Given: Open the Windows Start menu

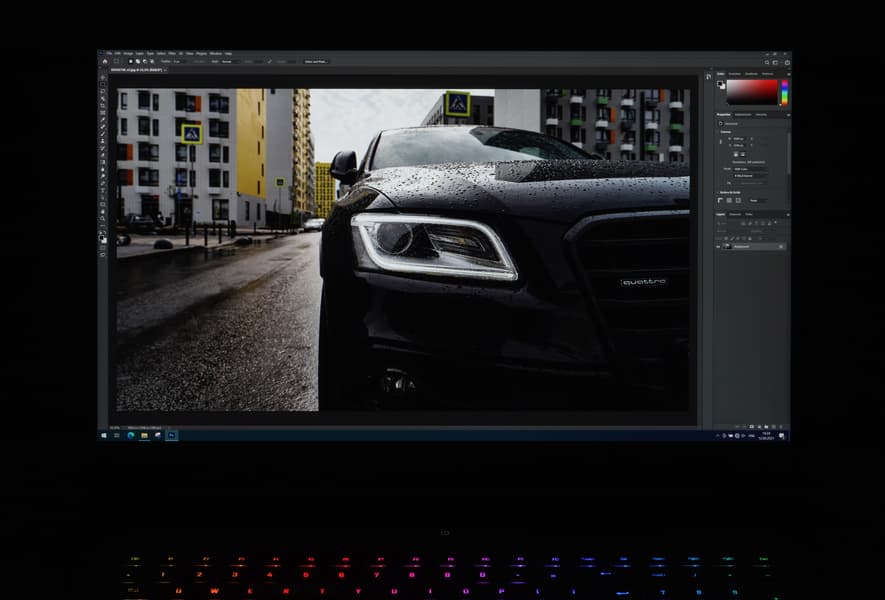Looking at the screenshot, I should (x=104, y=435).
